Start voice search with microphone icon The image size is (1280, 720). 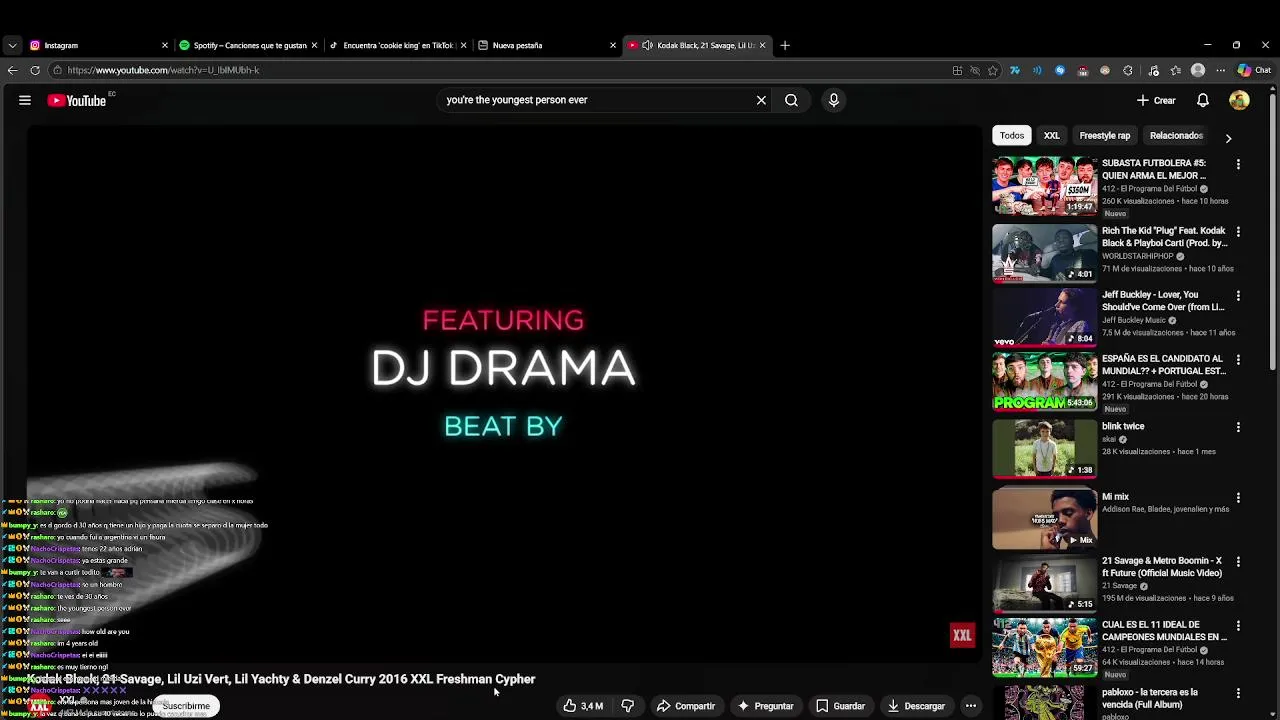pyautogui.click(x=833, y=100)
